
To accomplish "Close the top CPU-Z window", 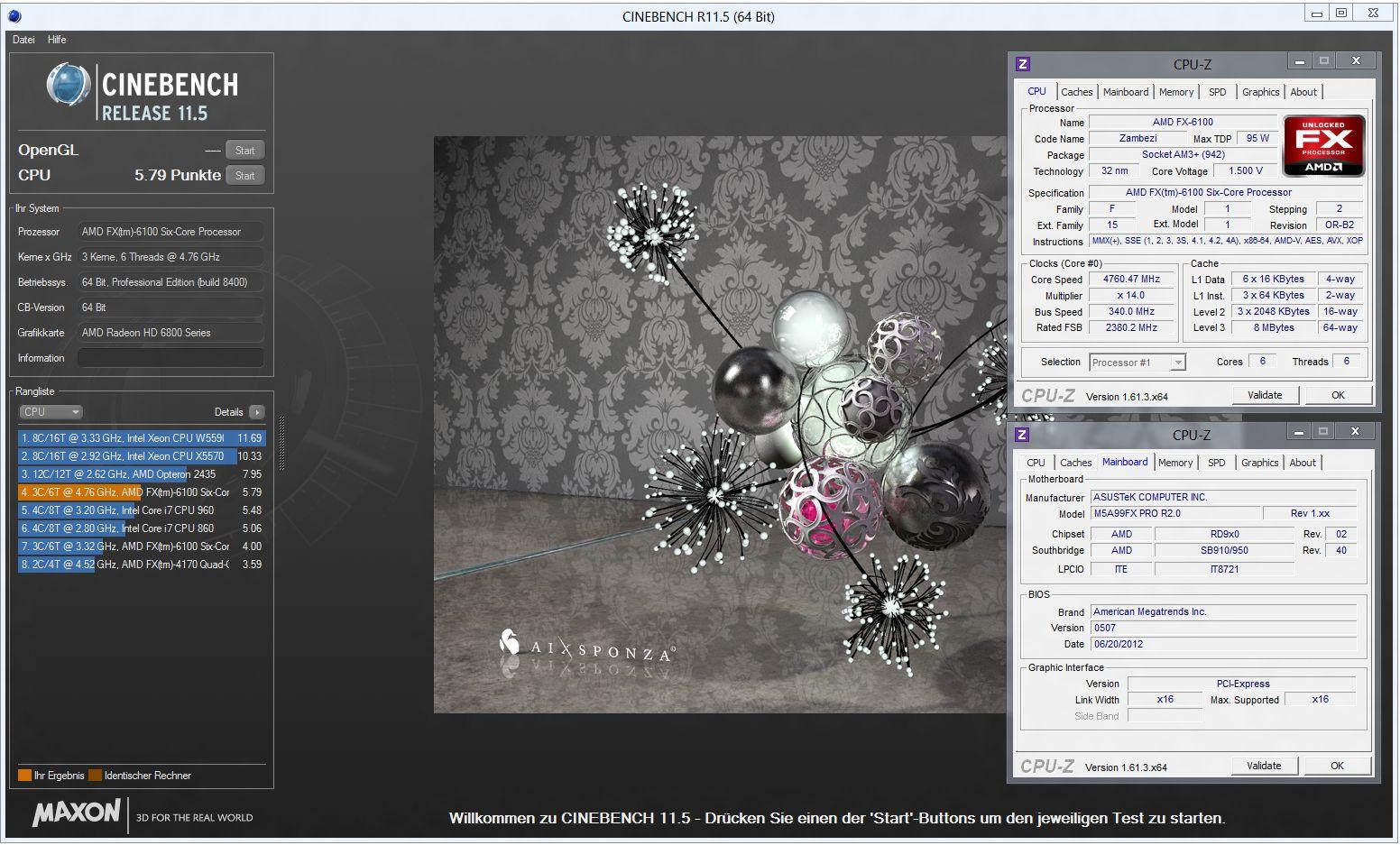I will 1356,61.
